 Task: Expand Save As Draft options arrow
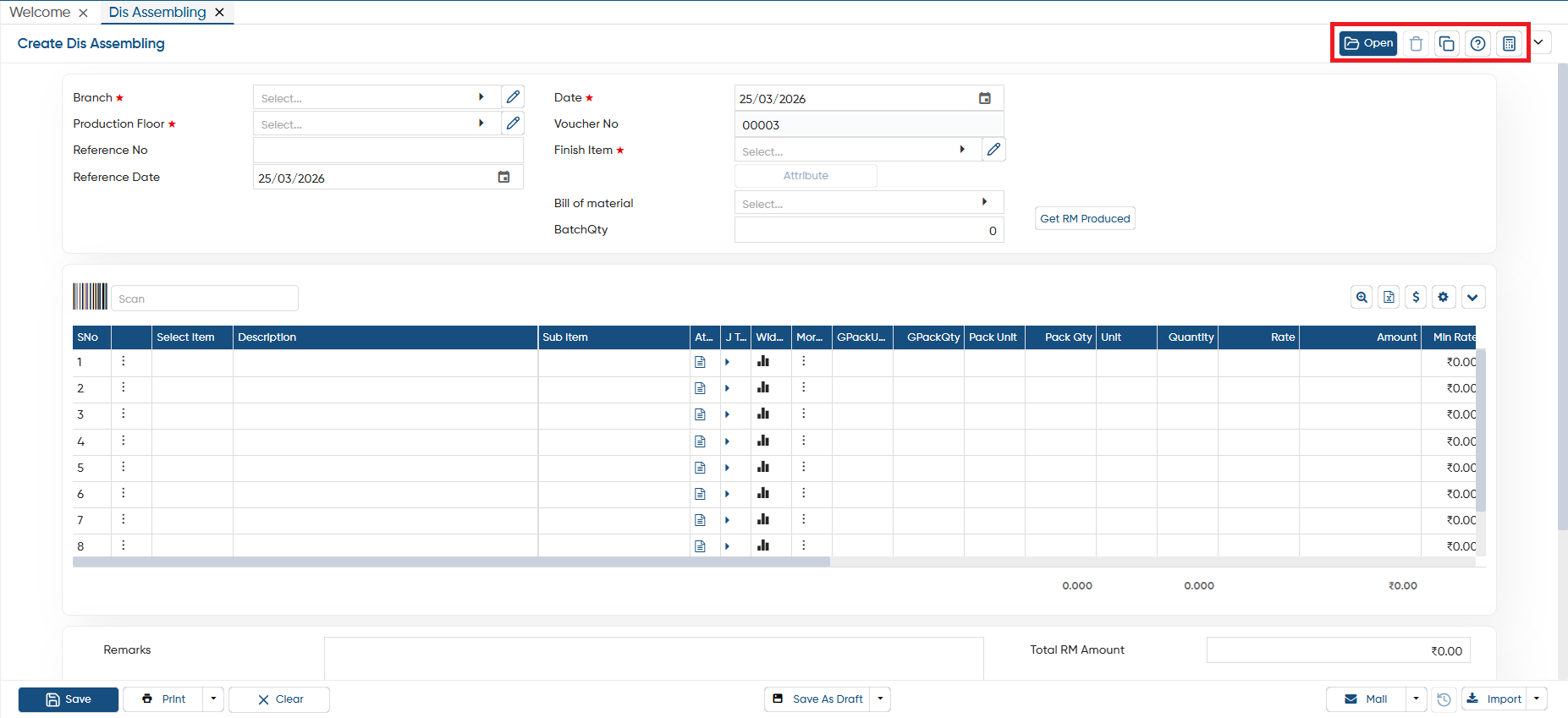point(880,699)
